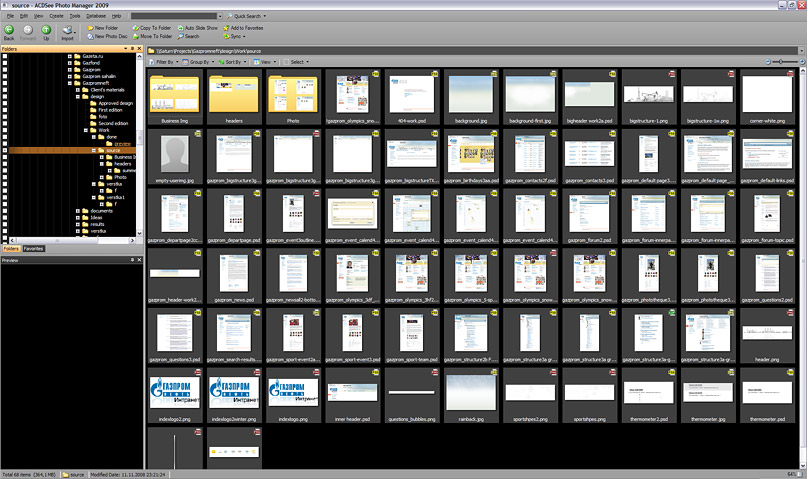Click the Import icon in toolbar
This screenshot has width=808, height=479.
click(x=67, y=30)
